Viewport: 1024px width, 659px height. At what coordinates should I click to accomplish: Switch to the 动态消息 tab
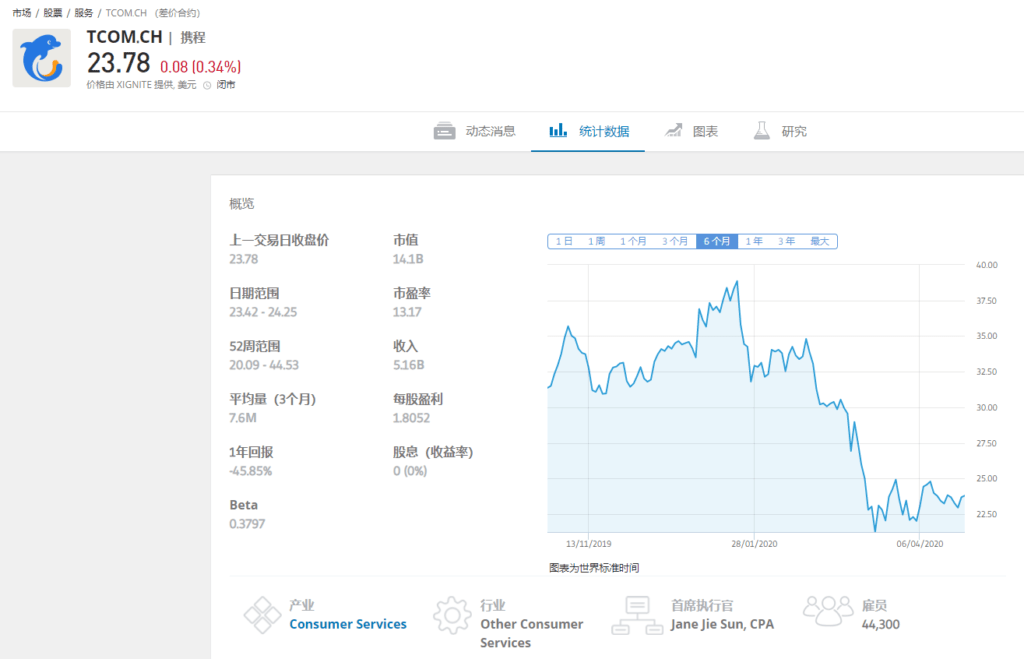tap(474, 131)
